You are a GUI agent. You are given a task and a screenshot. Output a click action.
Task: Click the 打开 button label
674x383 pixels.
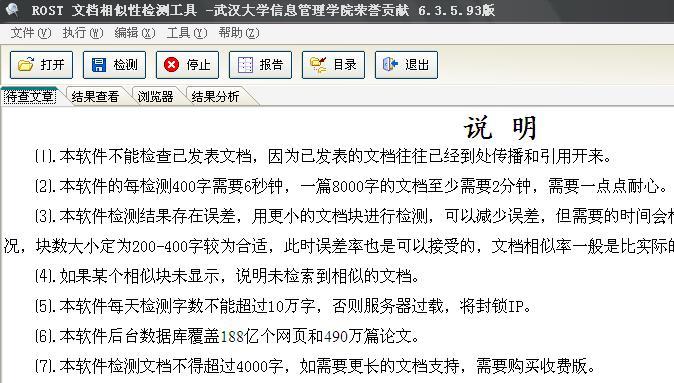click(x=52, y=65)
